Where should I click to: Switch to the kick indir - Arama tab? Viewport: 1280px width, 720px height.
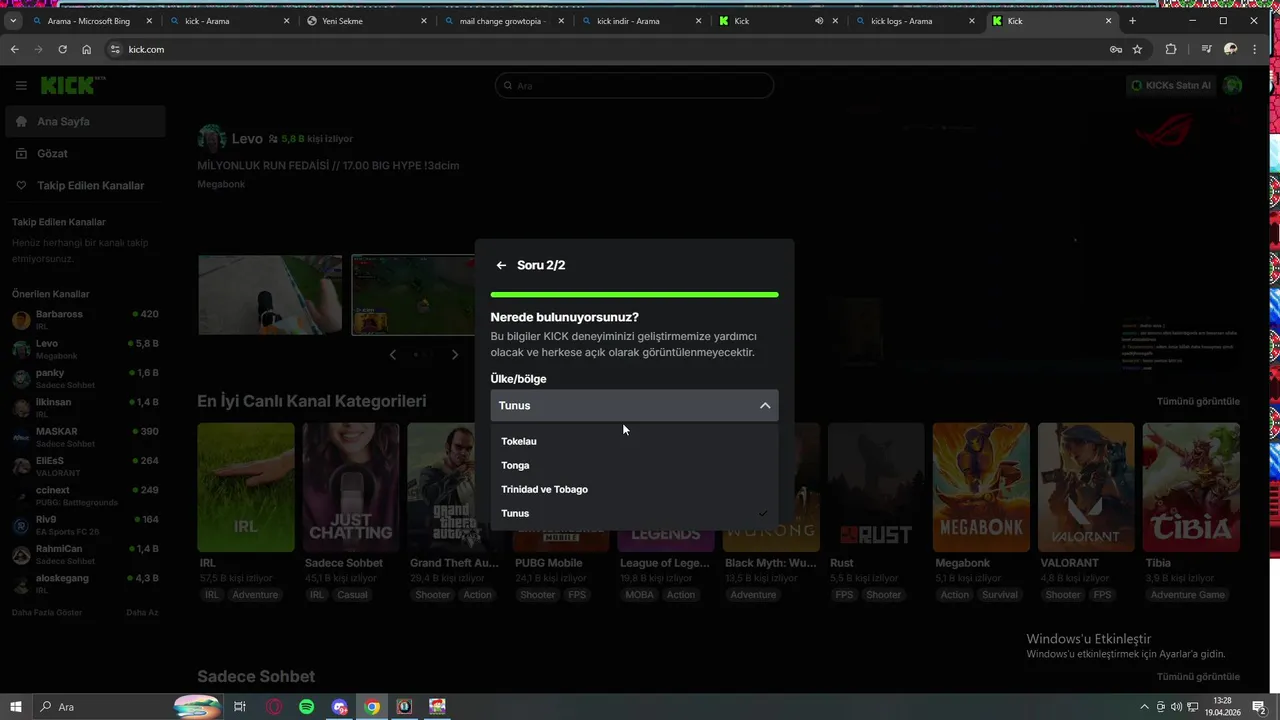coord(640,20)
